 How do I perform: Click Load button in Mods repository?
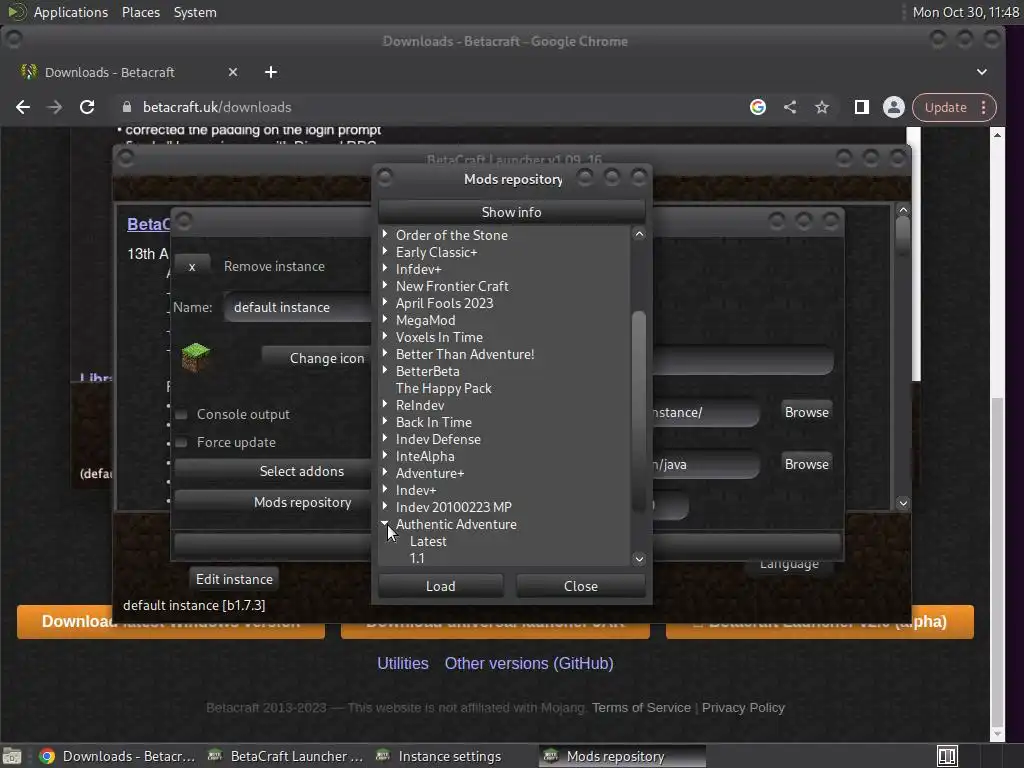coord(441,586)
